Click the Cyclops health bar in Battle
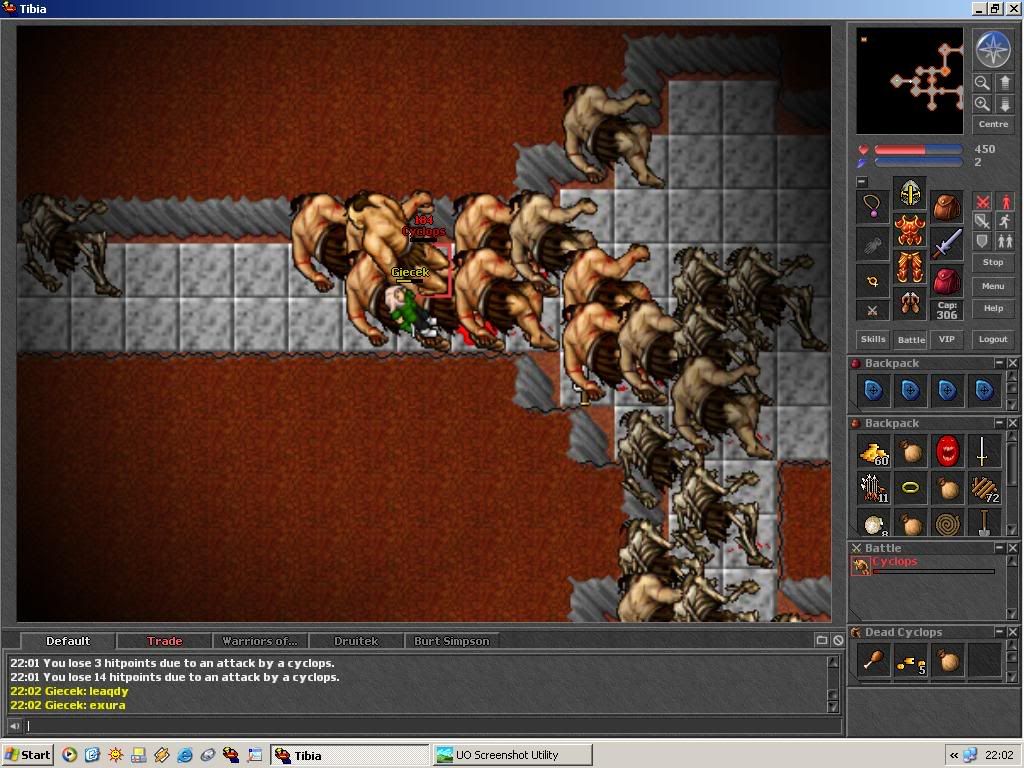 click(x=933, y=571)
